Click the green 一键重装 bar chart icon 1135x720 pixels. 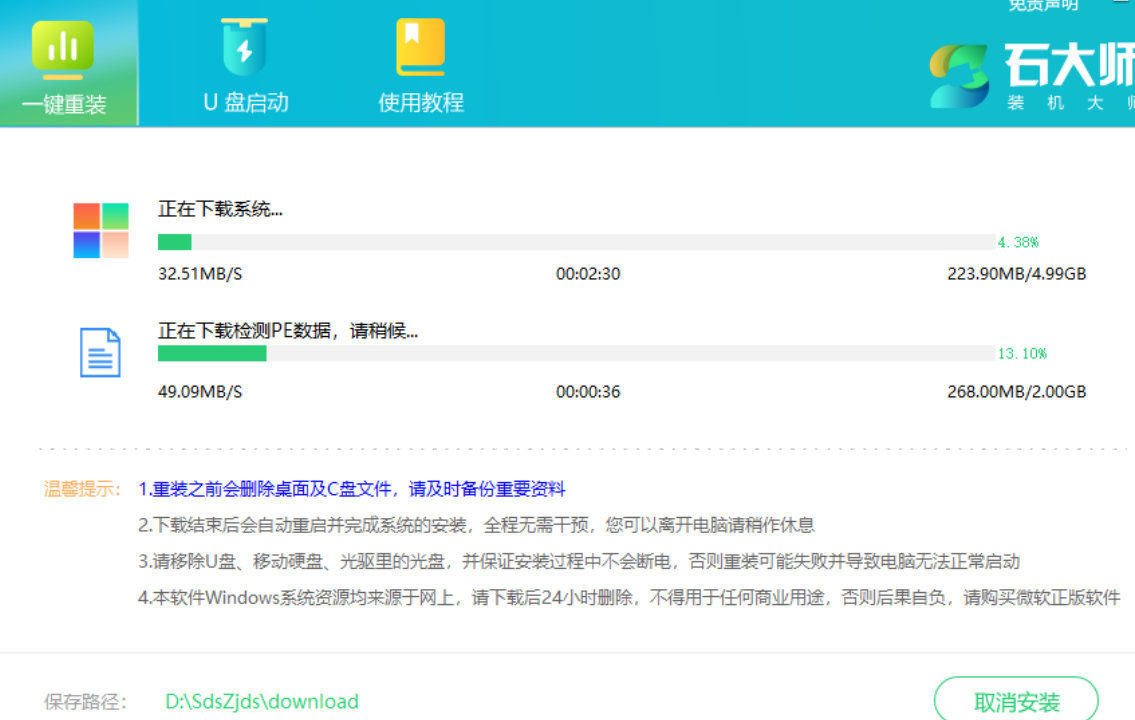pyautogui.click(x=63, y=48)
